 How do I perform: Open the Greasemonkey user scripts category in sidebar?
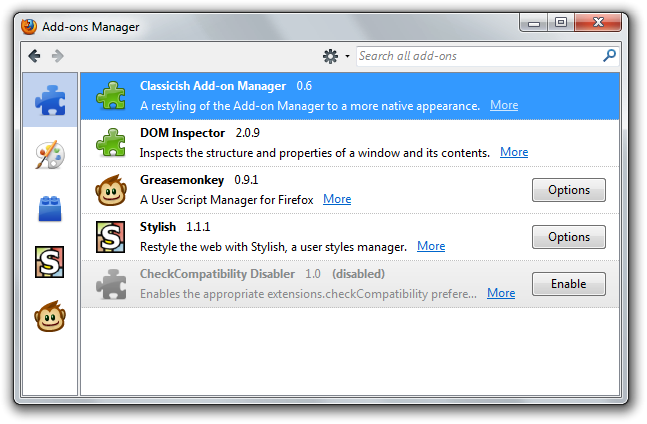50,316
